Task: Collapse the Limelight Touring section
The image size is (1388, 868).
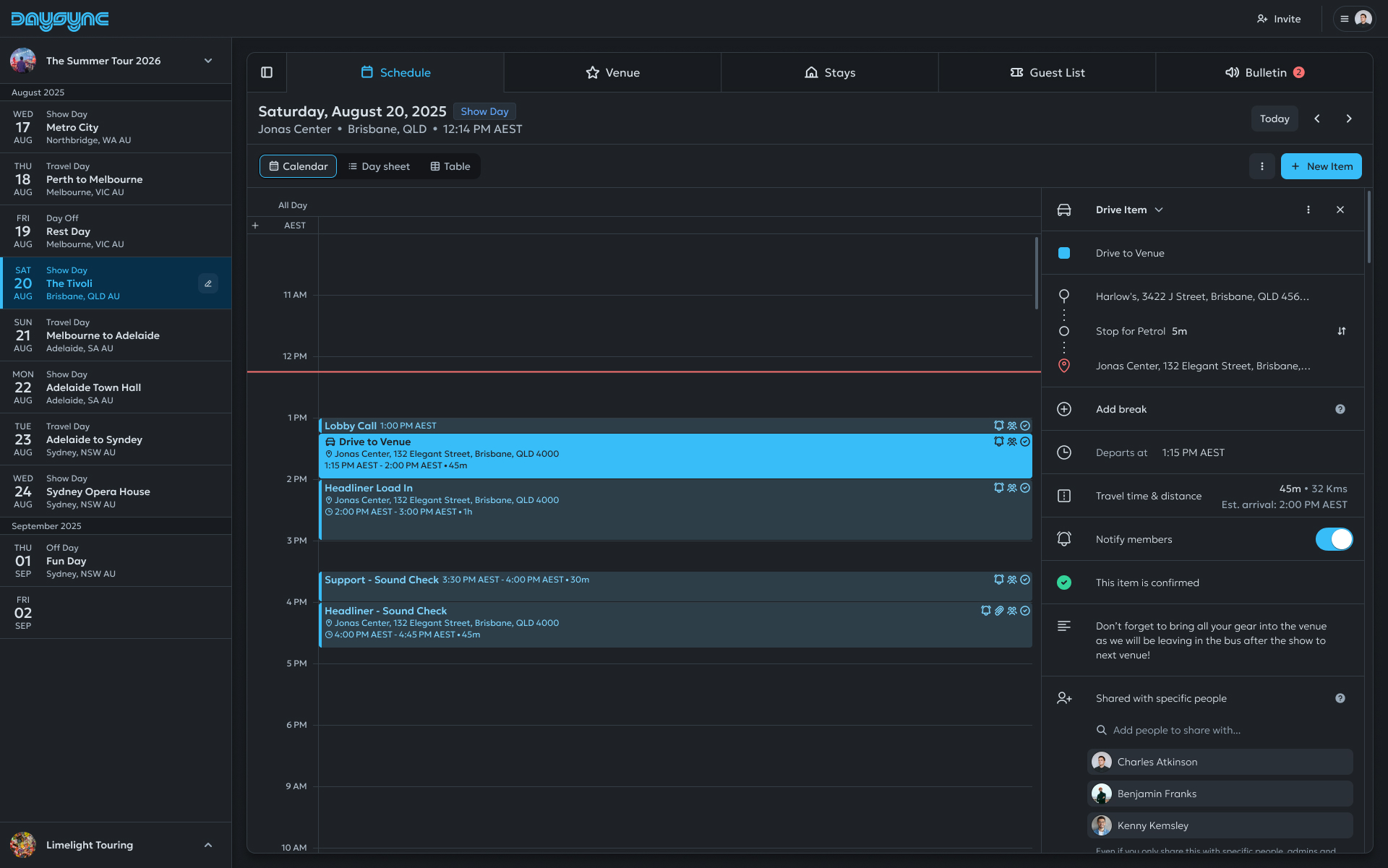Action: click(x=208, y=845)
